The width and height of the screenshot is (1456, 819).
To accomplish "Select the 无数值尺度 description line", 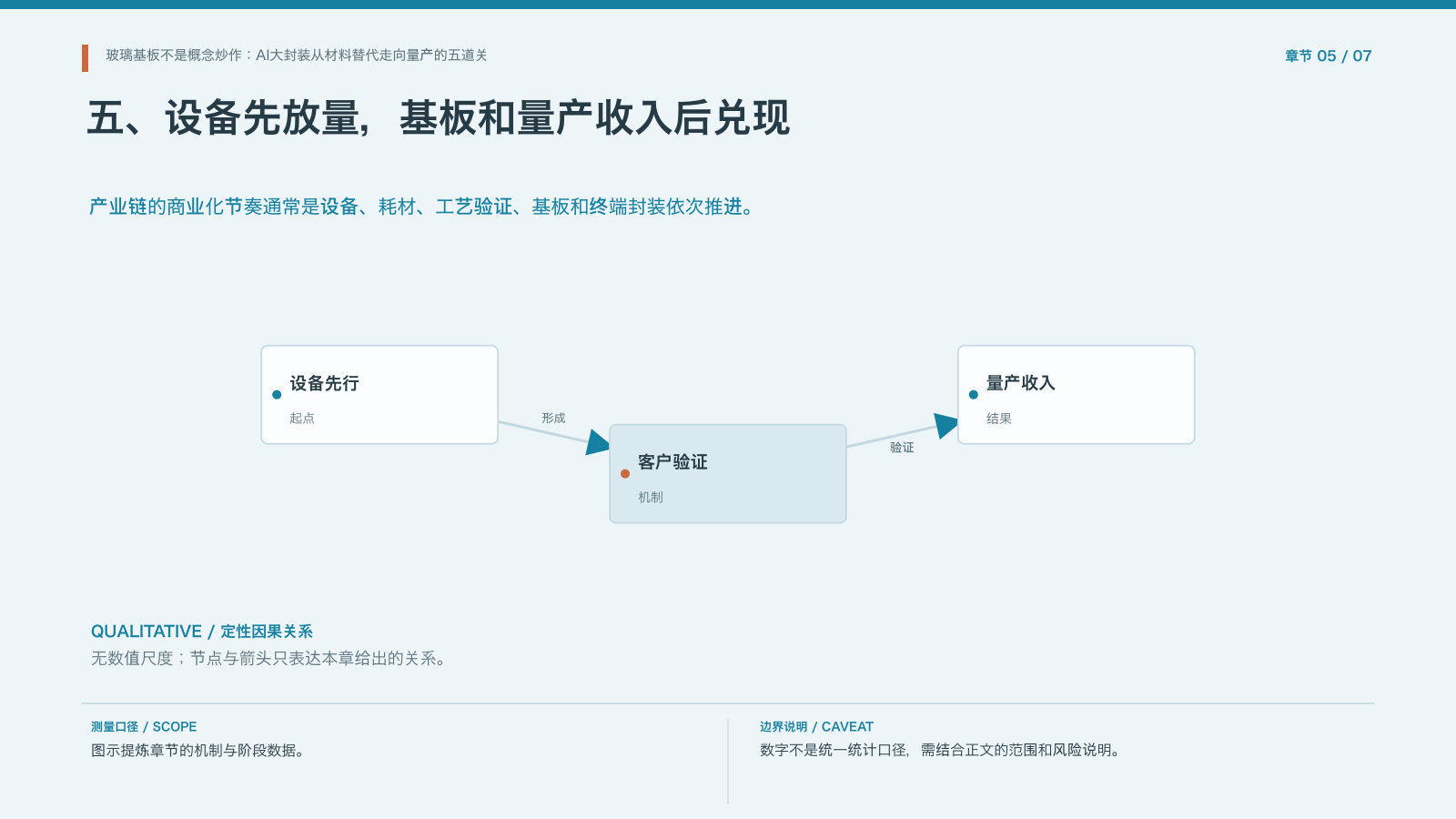I will tap(270, 659).
